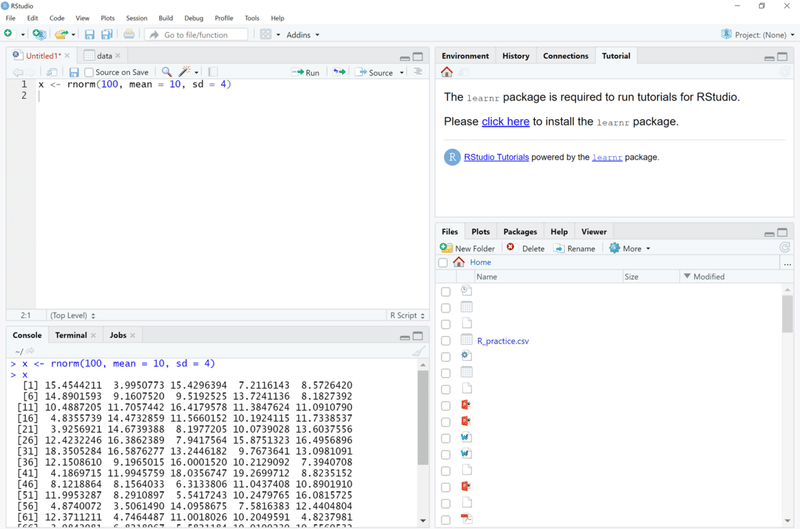The width and height of the screenshot is (800, 529).
Task: Open the RStudio Tutorials link
Action: pos(496,157)
